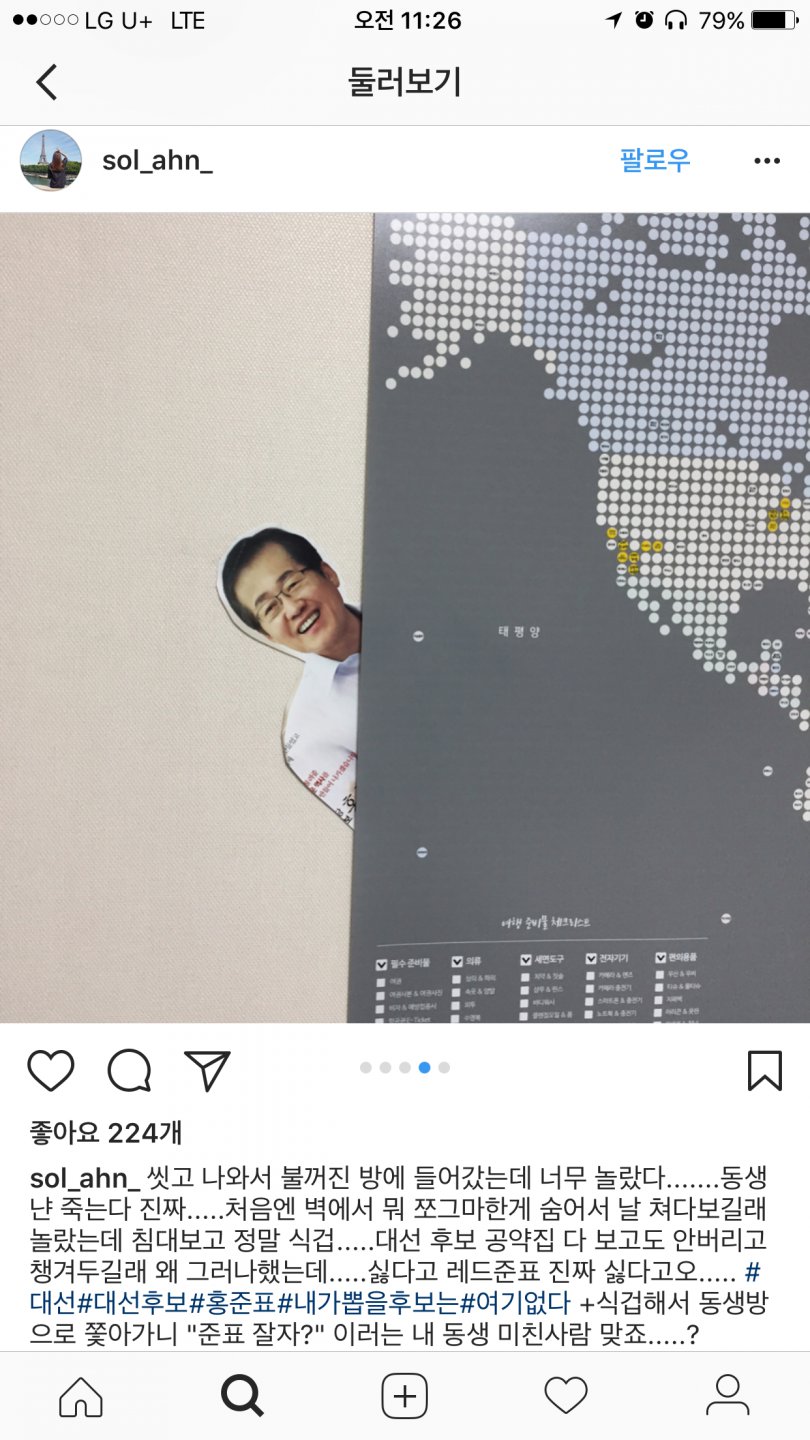The height and width of the screenshot is (1440, 810).
Task: Open Search tab with magnifier icon
Action: coord(242,1396)
